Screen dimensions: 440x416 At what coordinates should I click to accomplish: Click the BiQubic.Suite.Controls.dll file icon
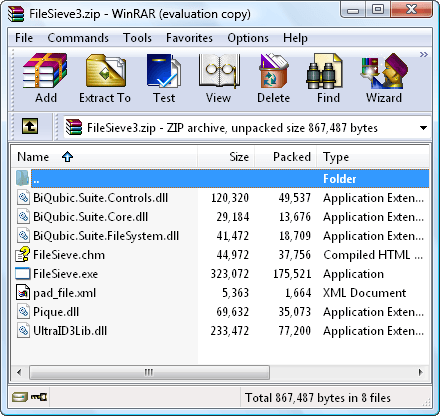pos(23,198)
